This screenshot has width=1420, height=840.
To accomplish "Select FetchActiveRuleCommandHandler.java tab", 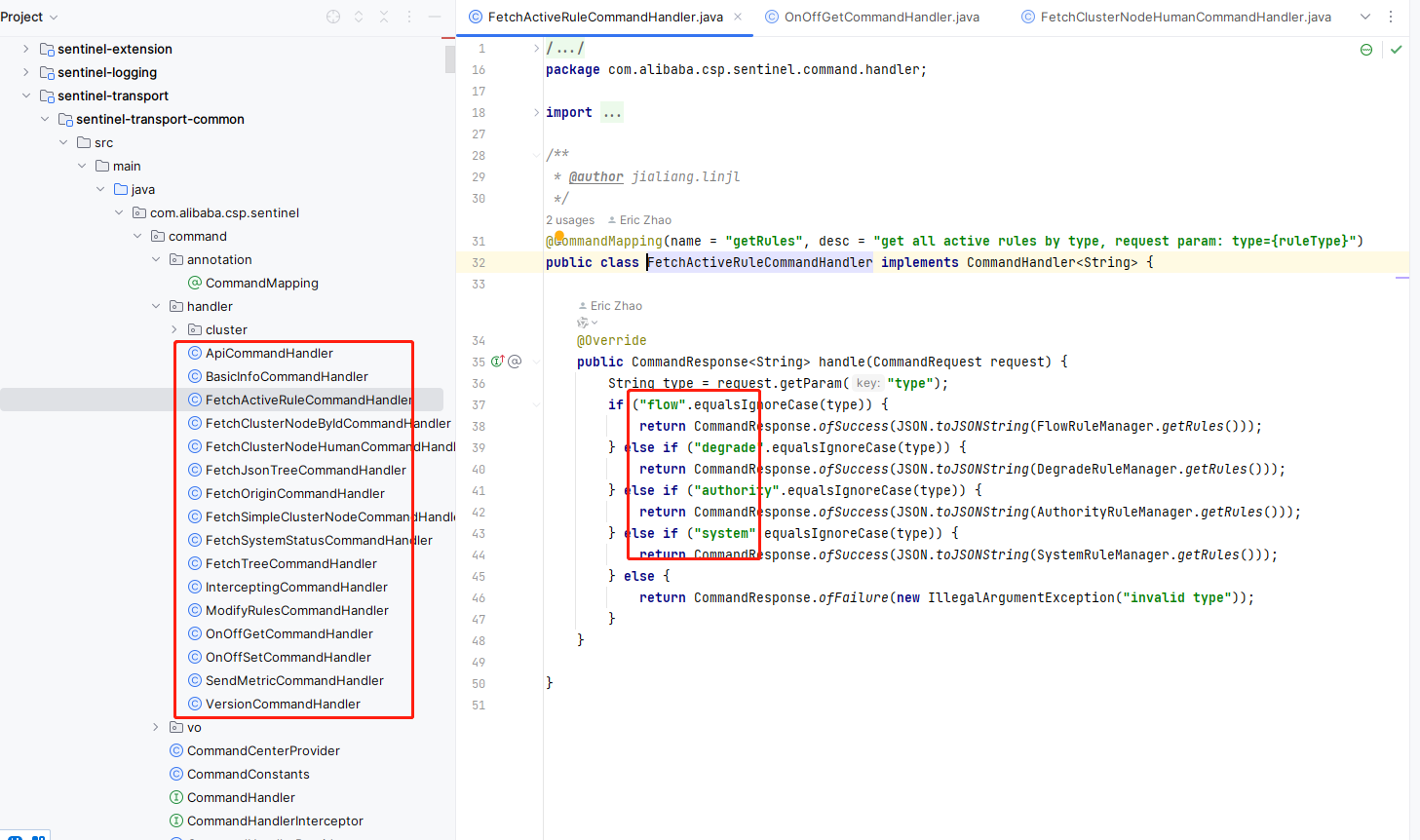I will [604, 17].
